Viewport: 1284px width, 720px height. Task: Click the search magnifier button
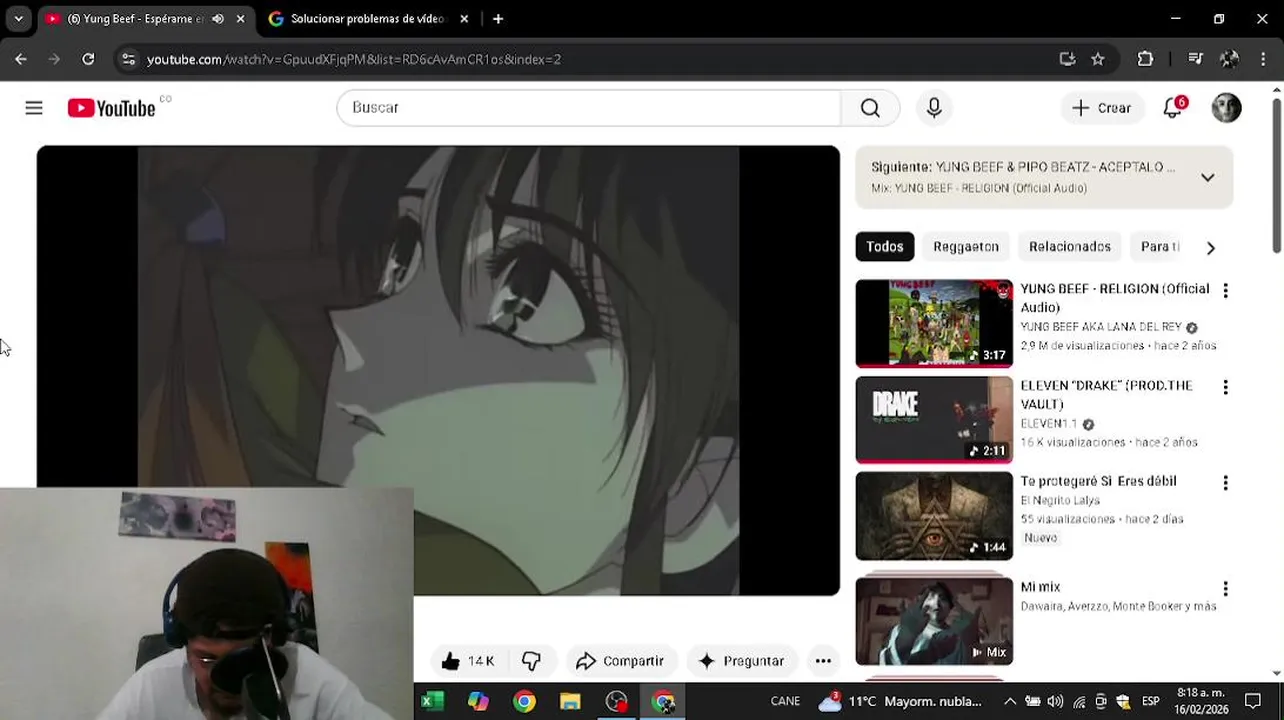(x=870, y=108)
